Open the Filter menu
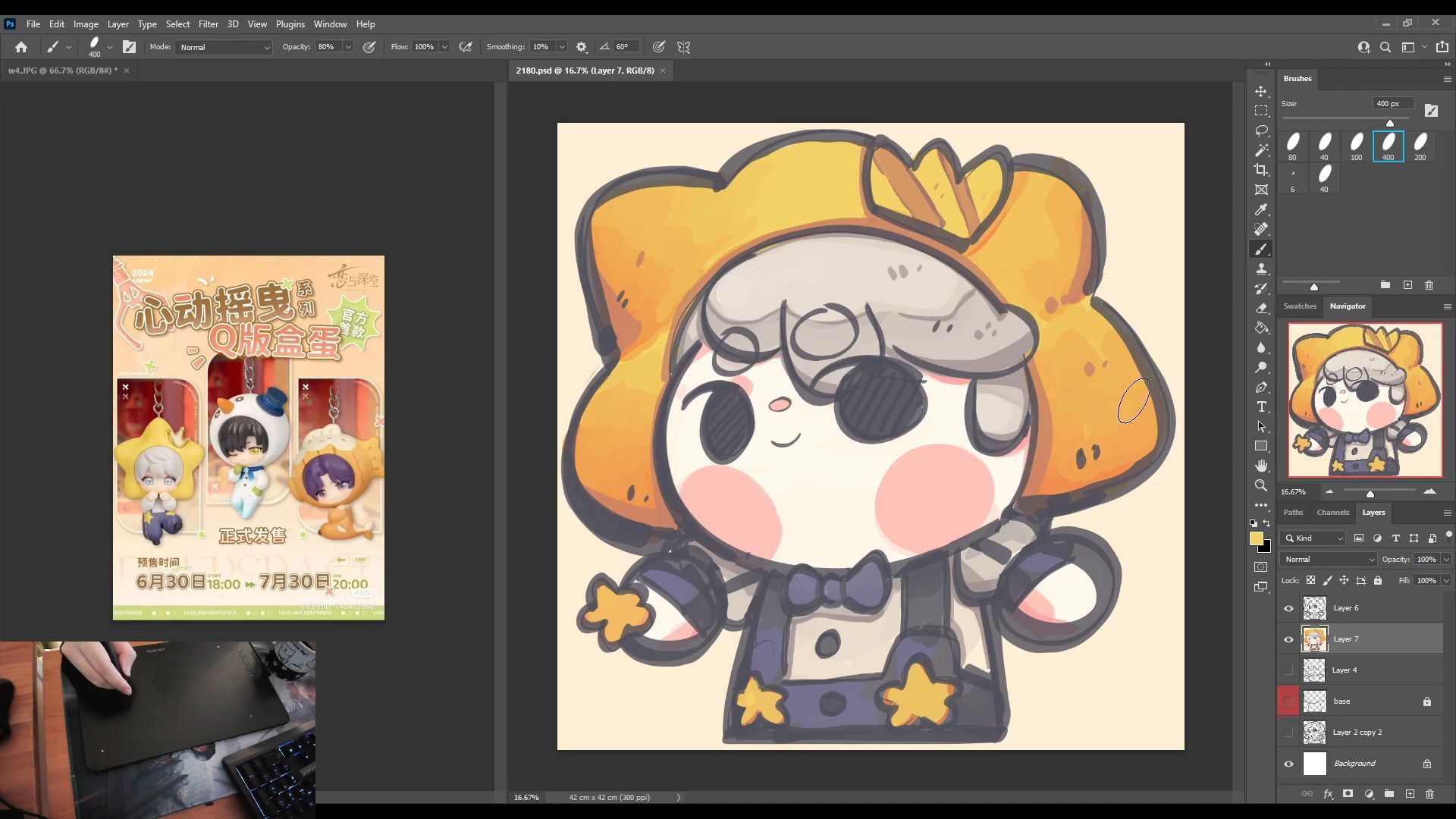Screen dimensions: 1456x819 click(x=208, y=24)
